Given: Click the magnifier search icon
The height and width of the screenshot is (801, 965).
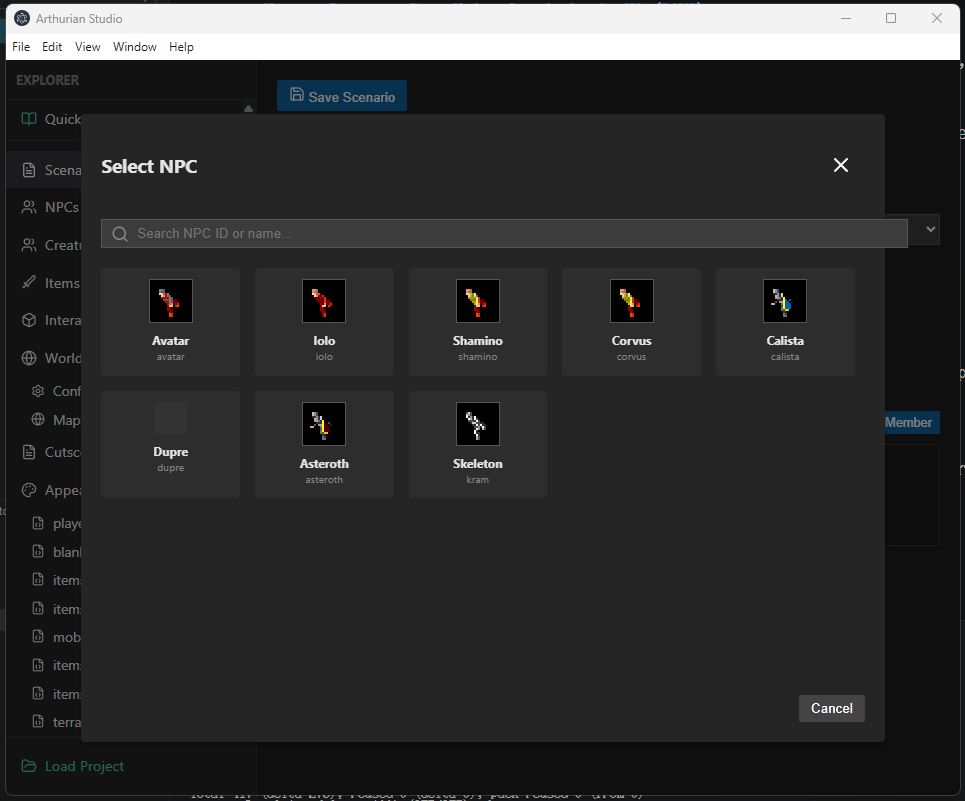Looking at the screenshot, I should tap(120, 234).
